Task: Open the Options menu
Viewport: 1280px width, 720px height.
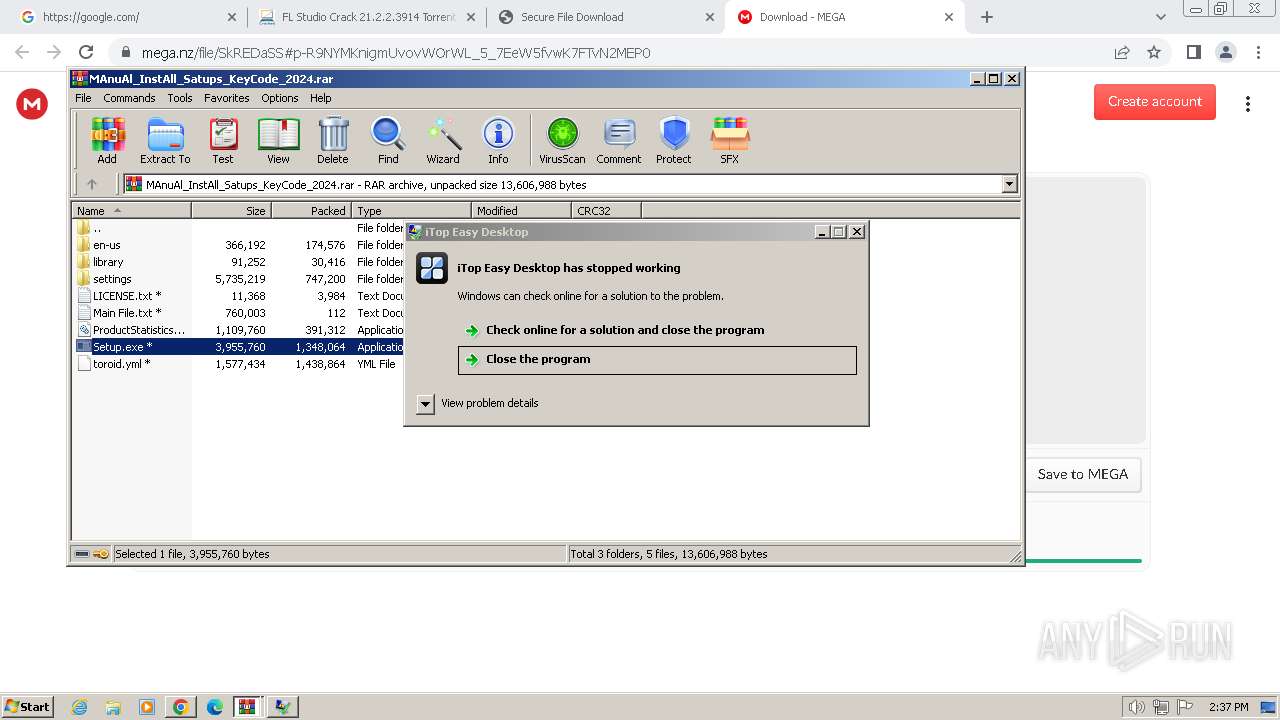Action: [x=280, y=98]
